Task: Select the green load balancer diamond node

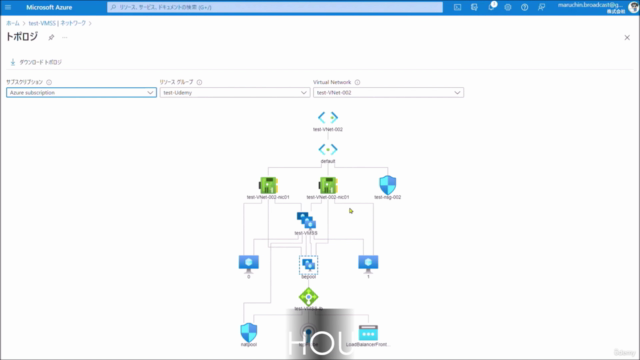Action: point(309,296)
